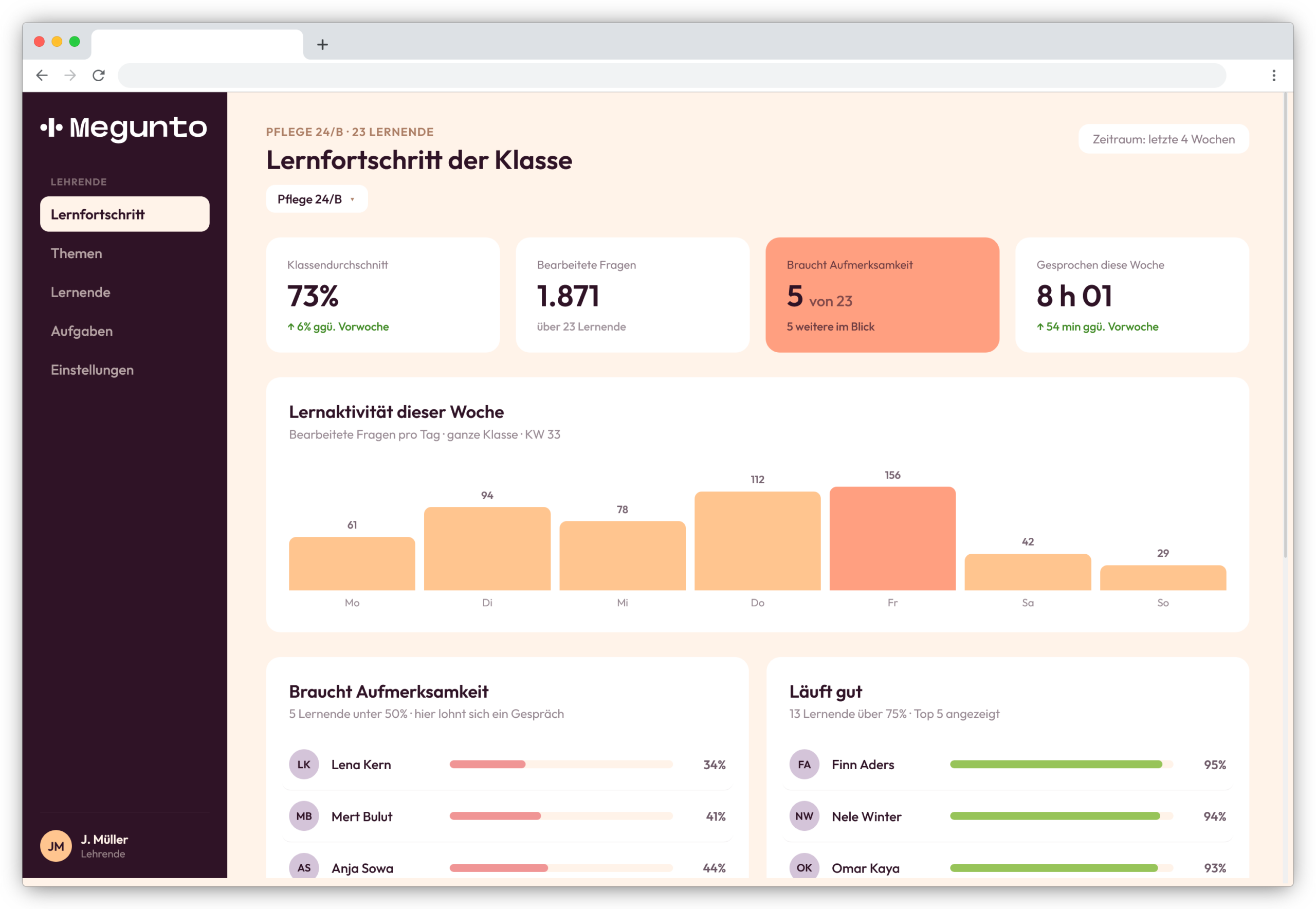
Task: Click the Klassendurchschnitt 73% card
Action: coord(382,295)
